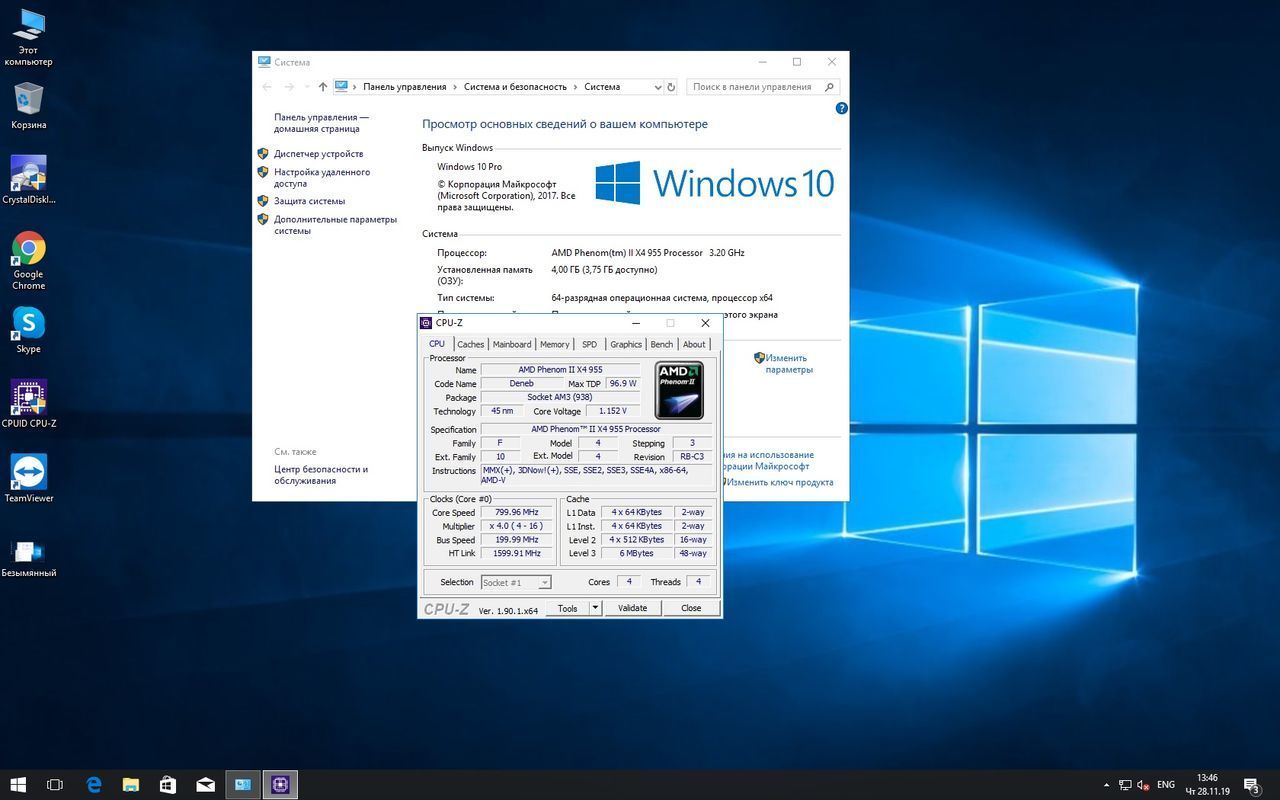Click breadcrumb arrow after Панель управления
The image size is (1280, 800).
click(455, 87)
